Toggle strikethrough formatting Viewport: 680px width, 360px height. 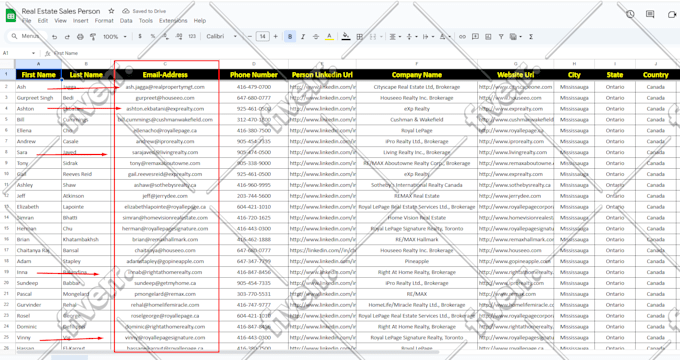click(x=316, y=36)
